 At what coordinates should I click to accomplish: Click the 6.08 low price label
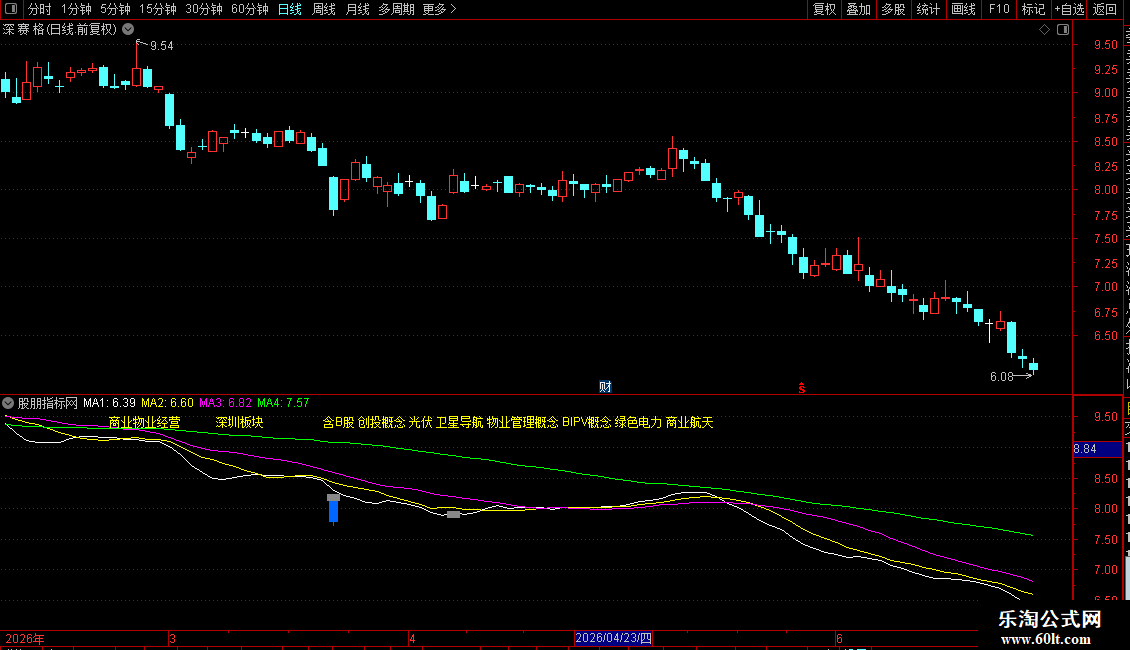[1002, 377]
